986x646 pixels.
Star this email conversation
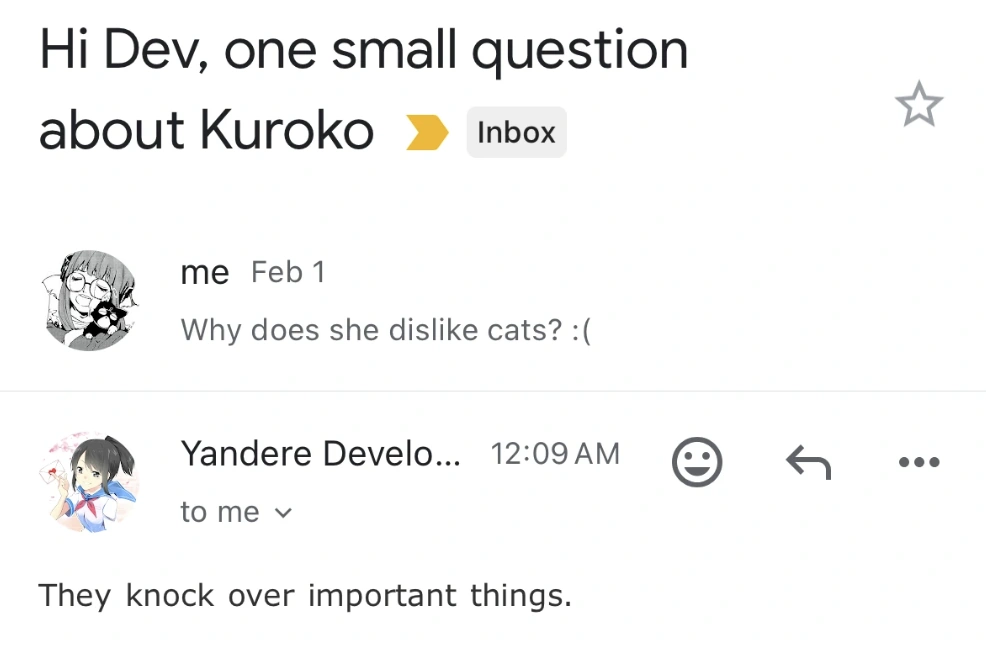(x=918, y=105)
